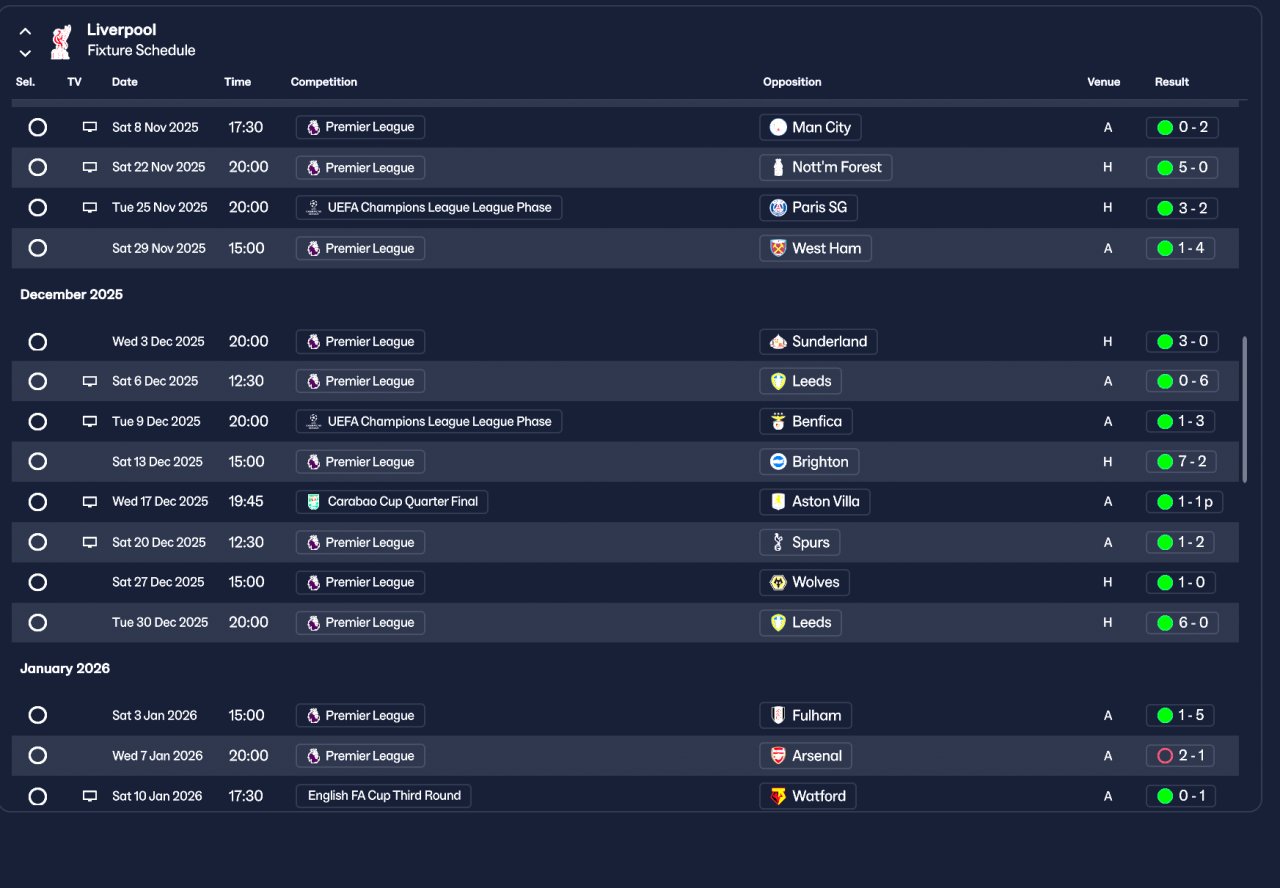The height and width of the screenshot is (888, 1280).
Task: Click the January 2026 month heading
Action: (x=65, y=668)
